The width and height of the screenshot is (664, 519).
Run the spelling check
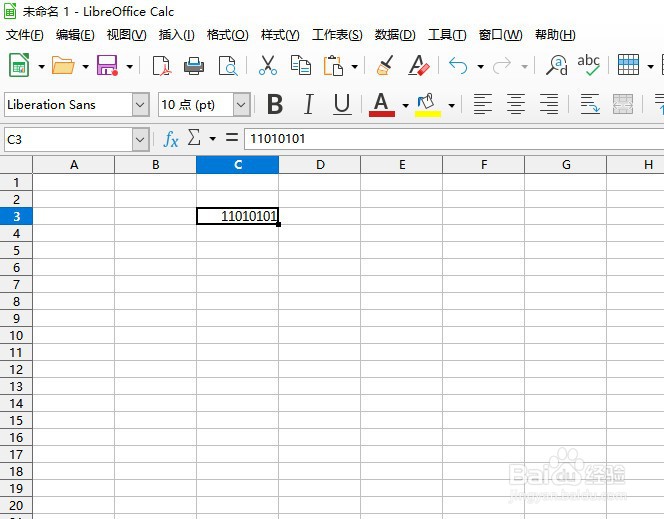[x=589, y=65]
